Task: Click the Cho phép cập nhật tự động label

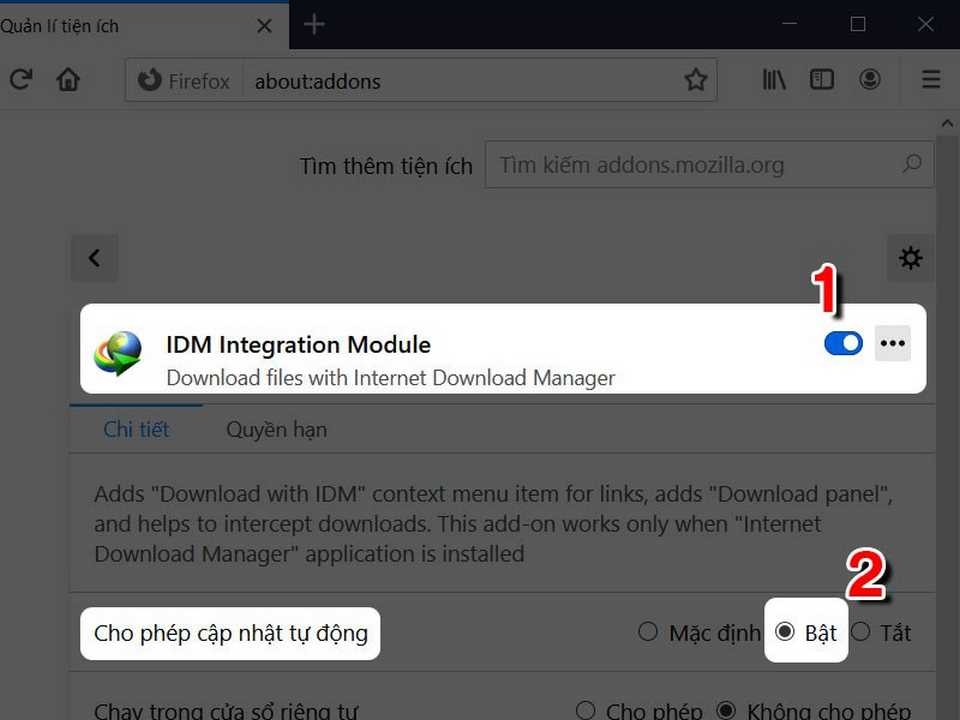Action: tap(231, 634)
